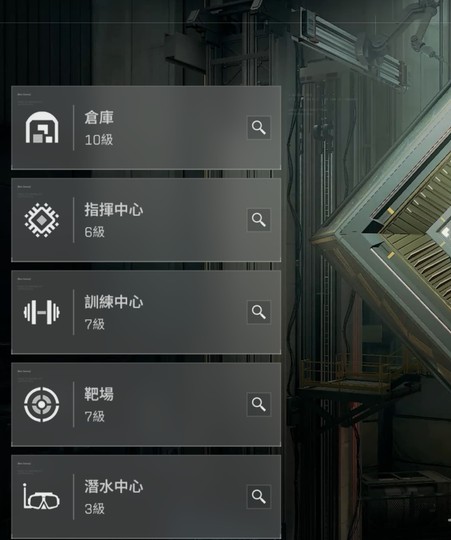Inspect 靶場 with its magnifier button
The width and height of the screenshot is (451, 540).
pos(259,404)
